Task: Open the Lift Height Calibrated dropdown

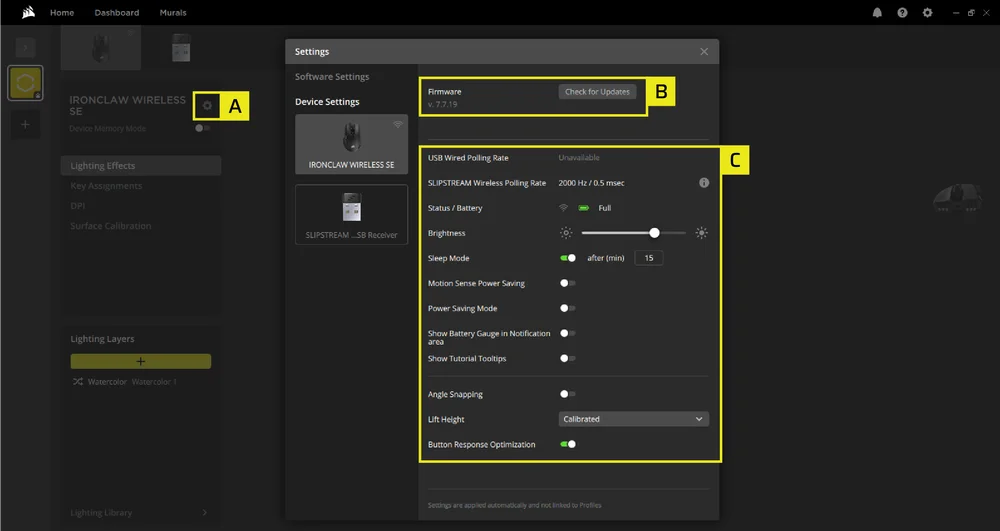Action: pyautogui.click(x=633, y=419)
